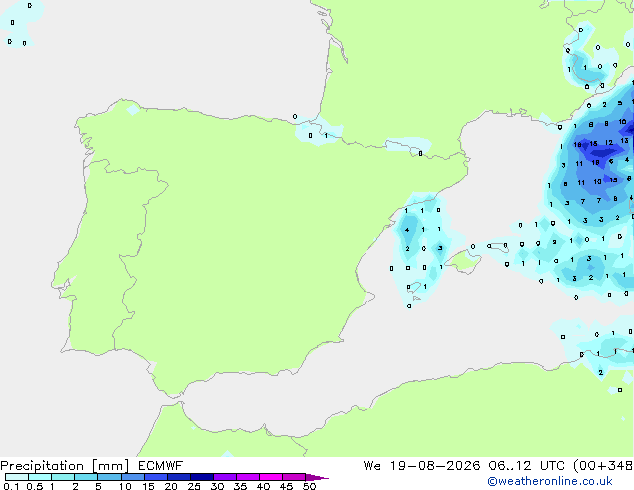Viewport: 634px width, 490px height.
Task: Click the 15–20 mm legend color box
Action: click(x=155, y=477)
